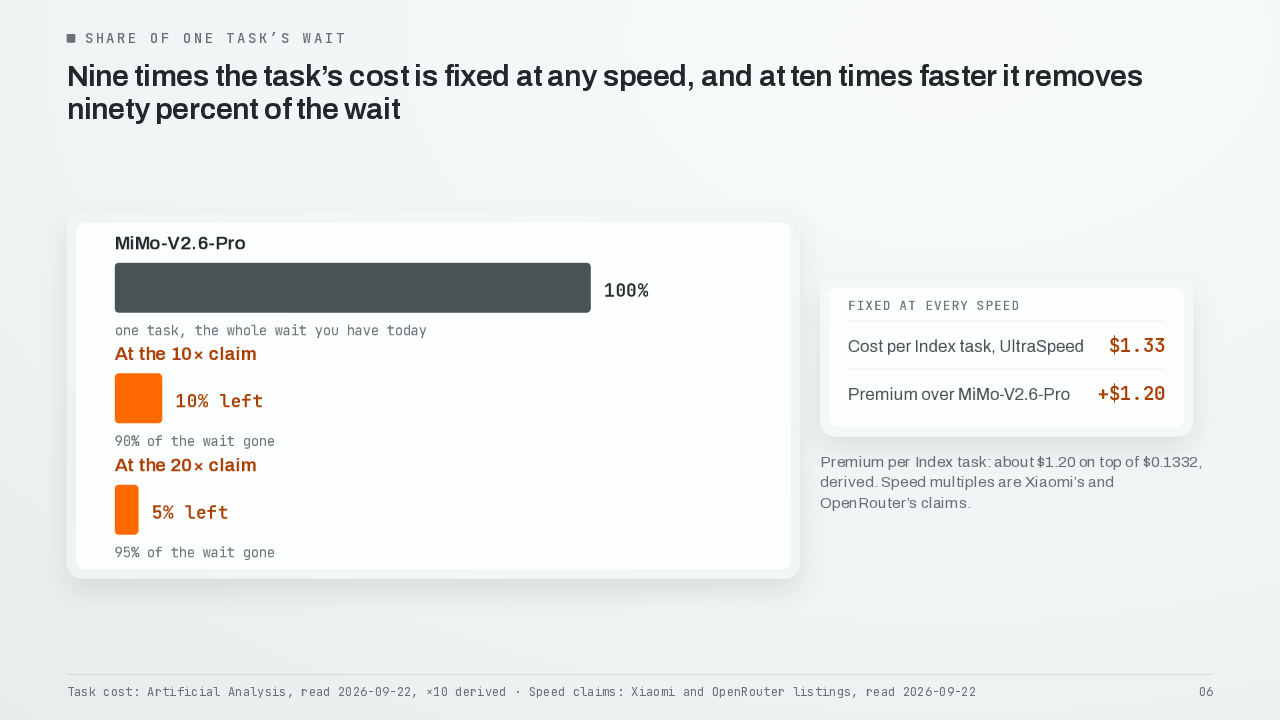
Task: Select the small orange 5% left bar
Action: [127, 510]
